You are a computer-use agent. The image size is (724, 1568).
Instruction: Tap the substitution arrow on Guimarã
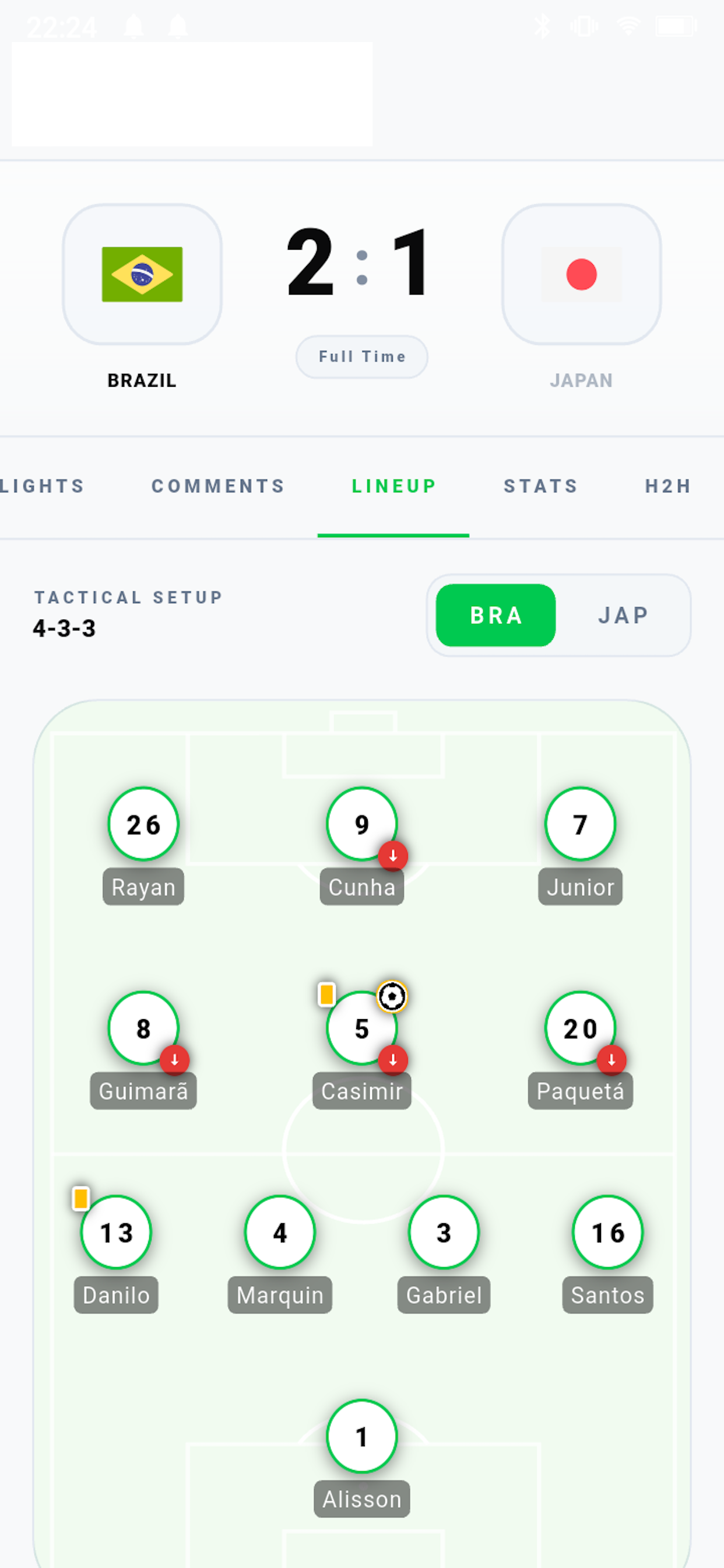click(x=175, y=1060)
